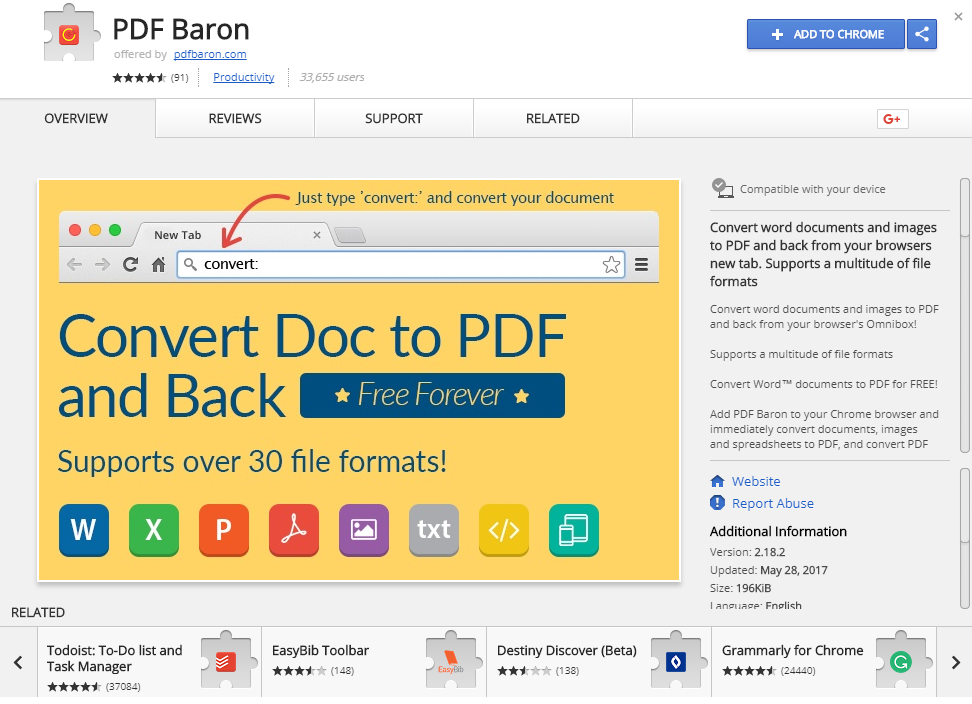Screen dimensions: 972x704
Task: Open the Destiny Discover extension icon
Action: pos(675,660)
